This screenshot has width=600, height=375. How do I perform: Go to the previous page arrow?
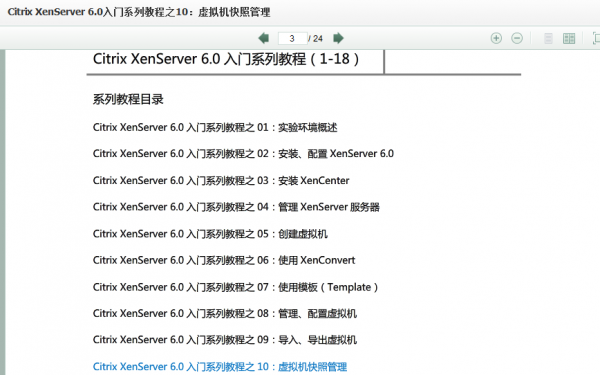coord(264,38)
